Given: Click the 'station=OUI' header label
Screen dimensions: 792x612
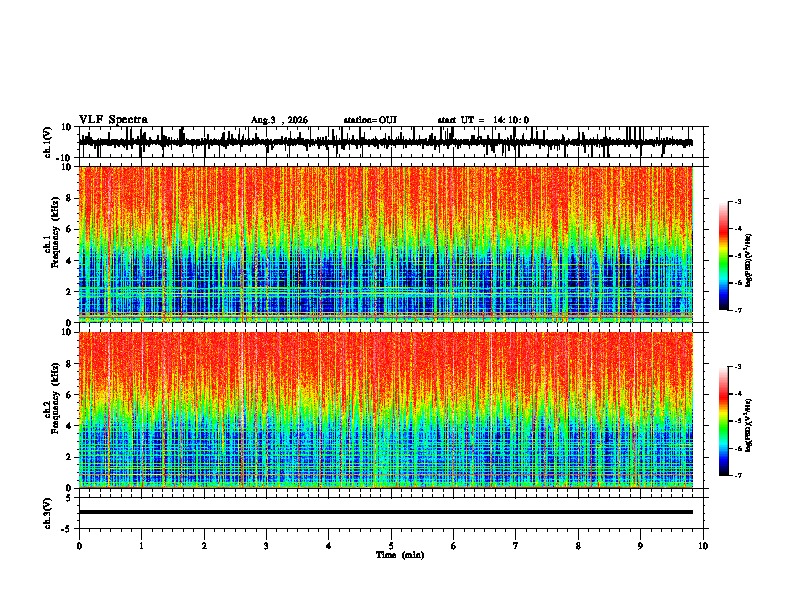Looking at the screenshot, I should [370, 120].
